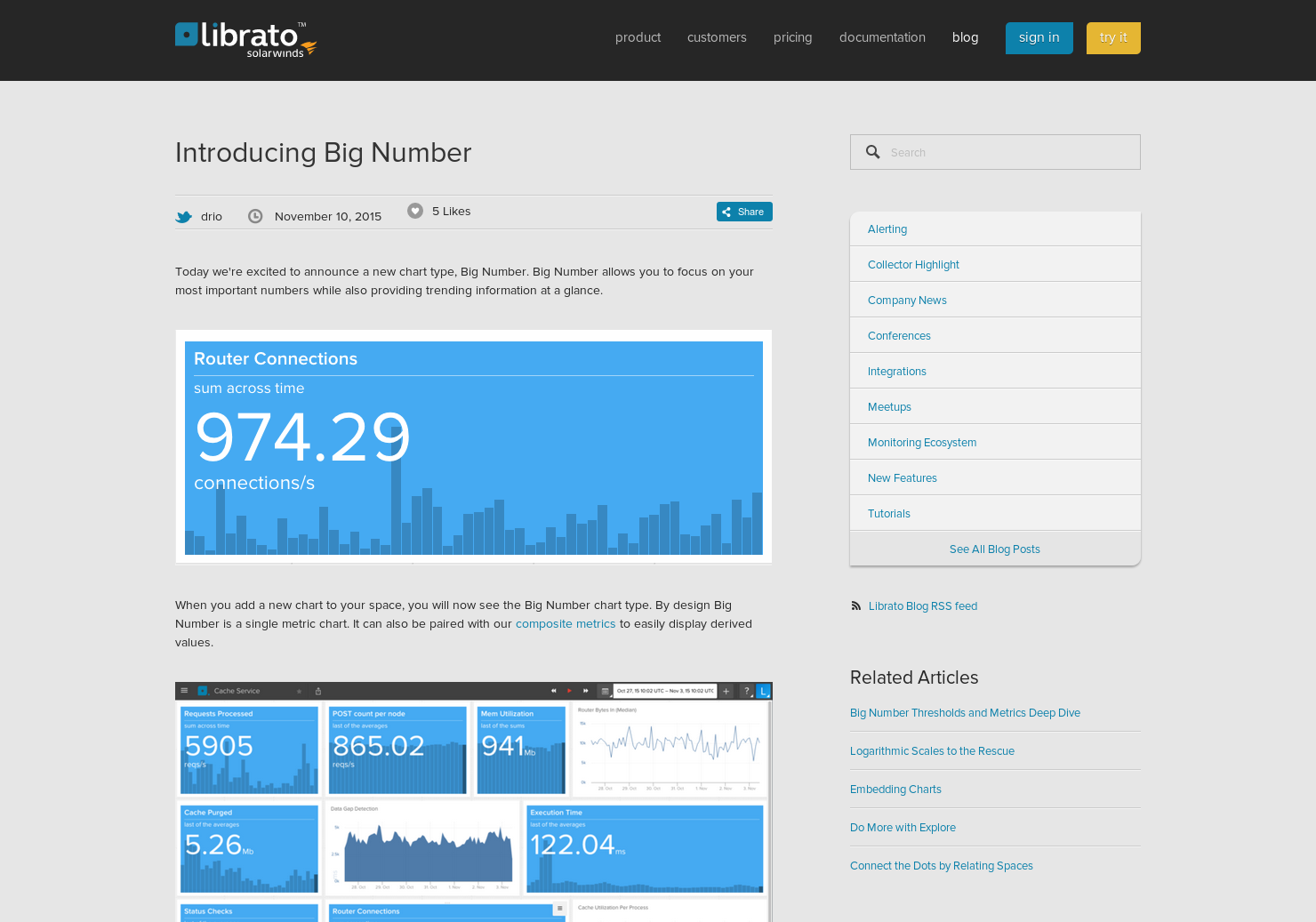
Task: Open the Company News category
Action: (x=995, y=300)
